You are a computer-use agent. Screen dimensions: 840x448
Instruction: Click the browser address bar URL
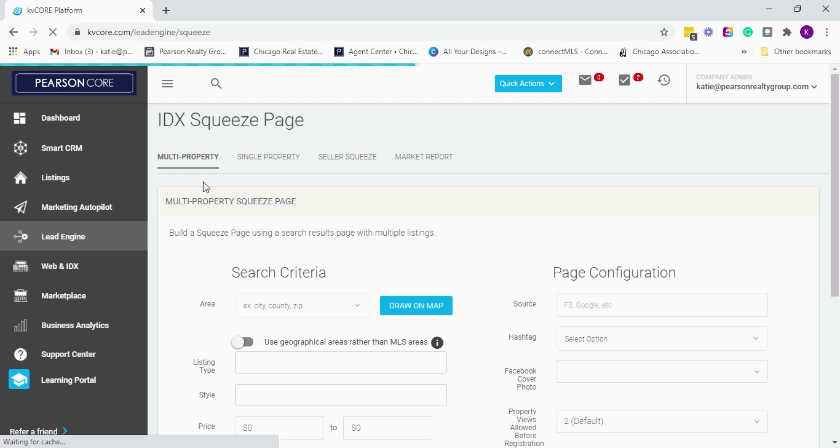pyautogui.click(x=149, y=32)
